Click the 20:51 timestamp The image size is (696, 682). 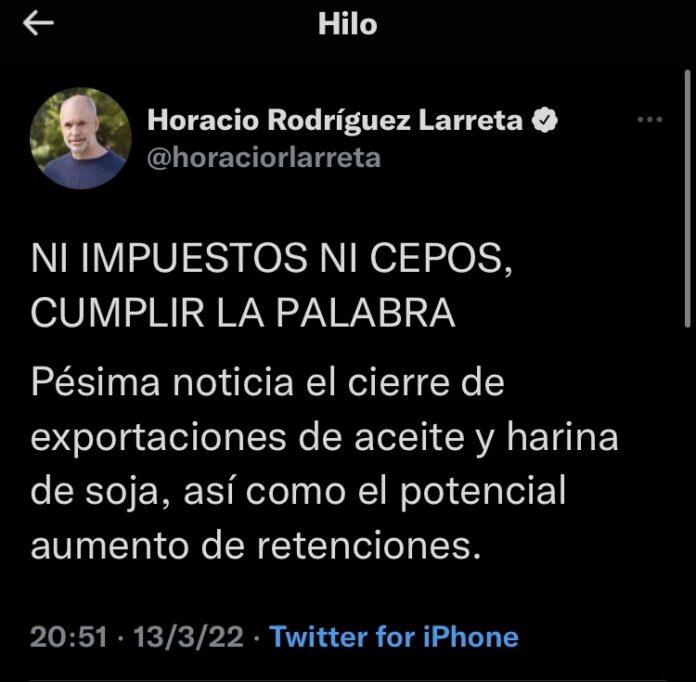[x=69, y=637]
